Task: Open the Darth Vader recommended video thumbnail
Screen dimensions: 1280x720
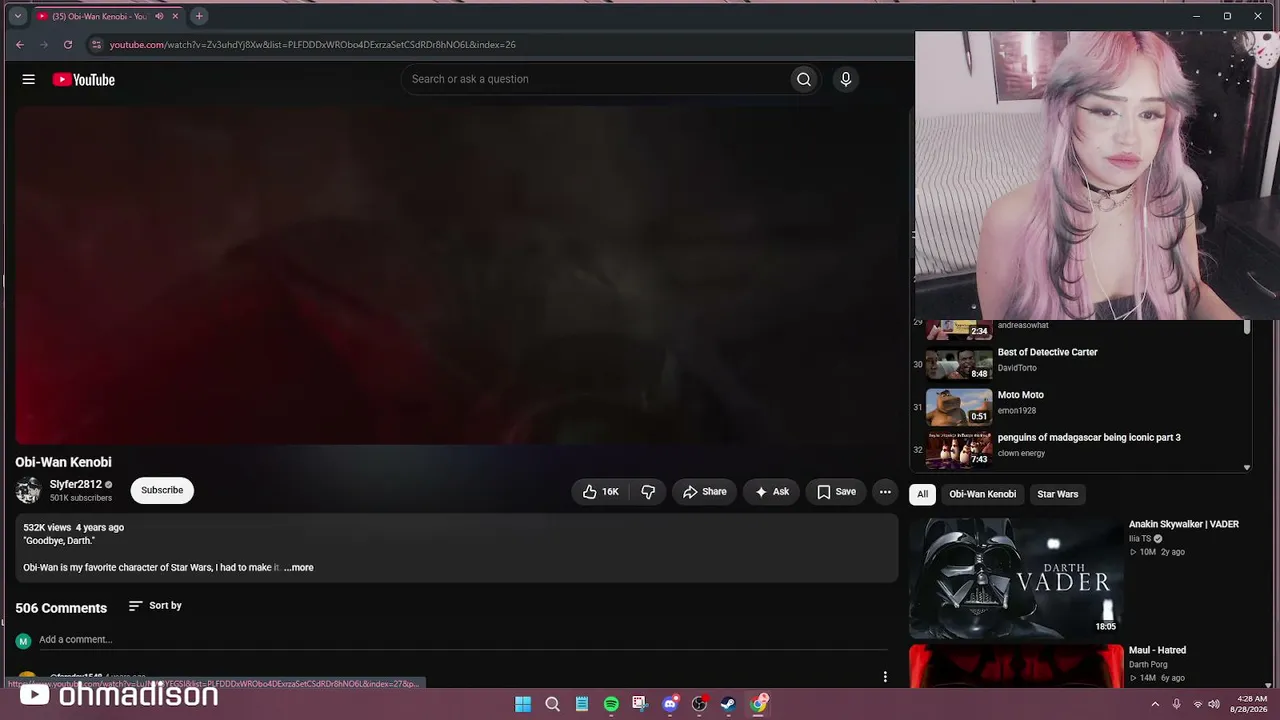Action: tap(1016, 577)
